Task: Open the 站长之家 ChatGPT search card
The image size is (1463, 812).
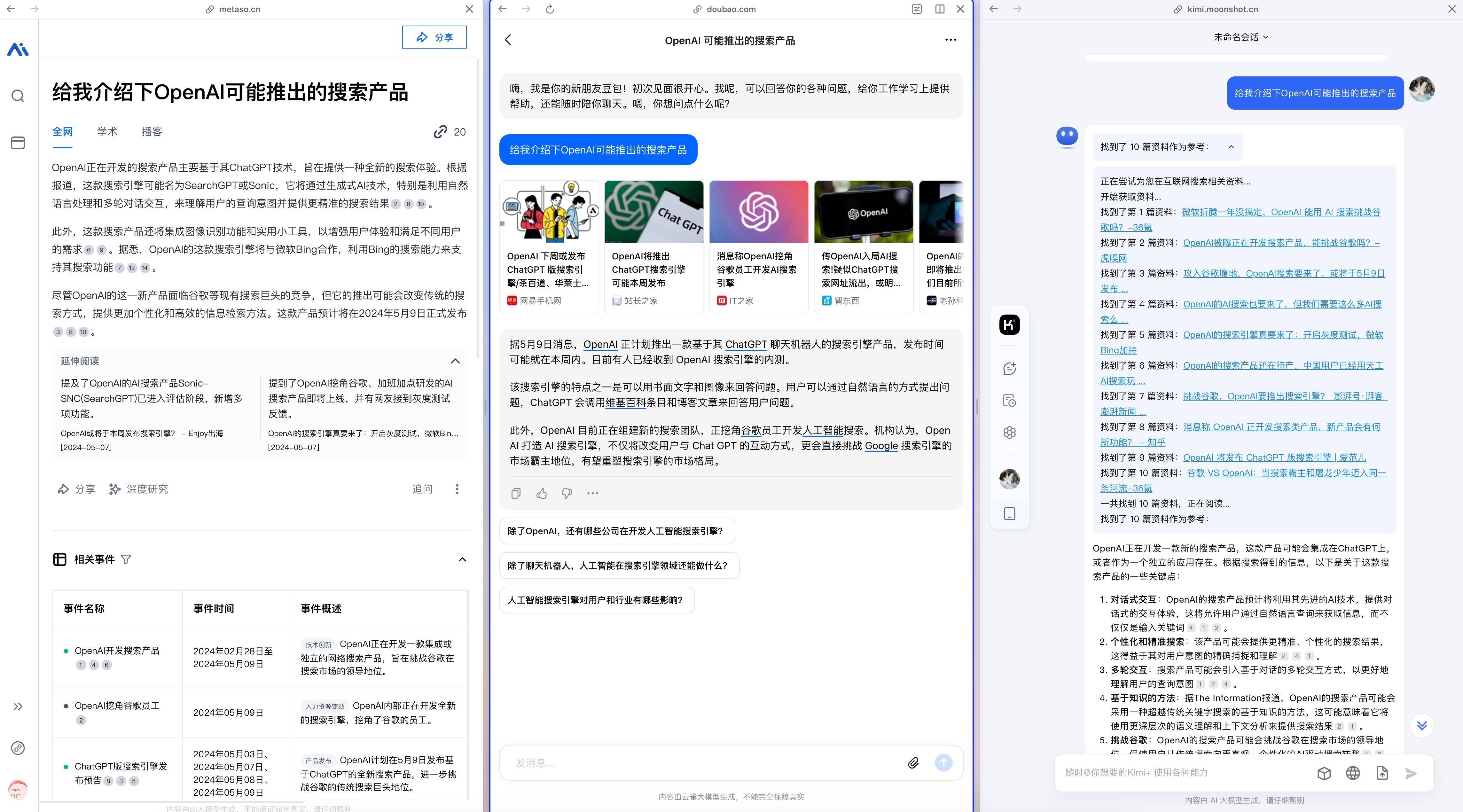Action: pyautogui.click(x=654, y=246)
